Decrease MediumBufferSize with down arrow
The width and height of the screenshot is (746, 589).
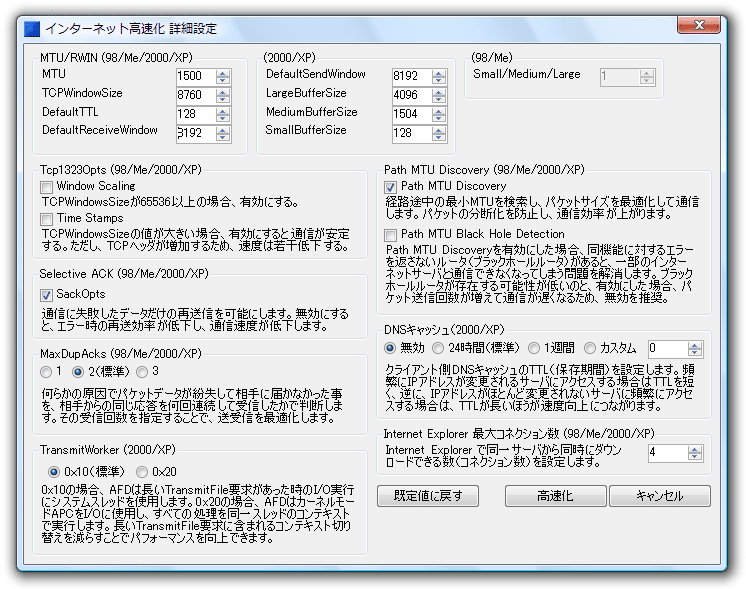coord(439,118)
